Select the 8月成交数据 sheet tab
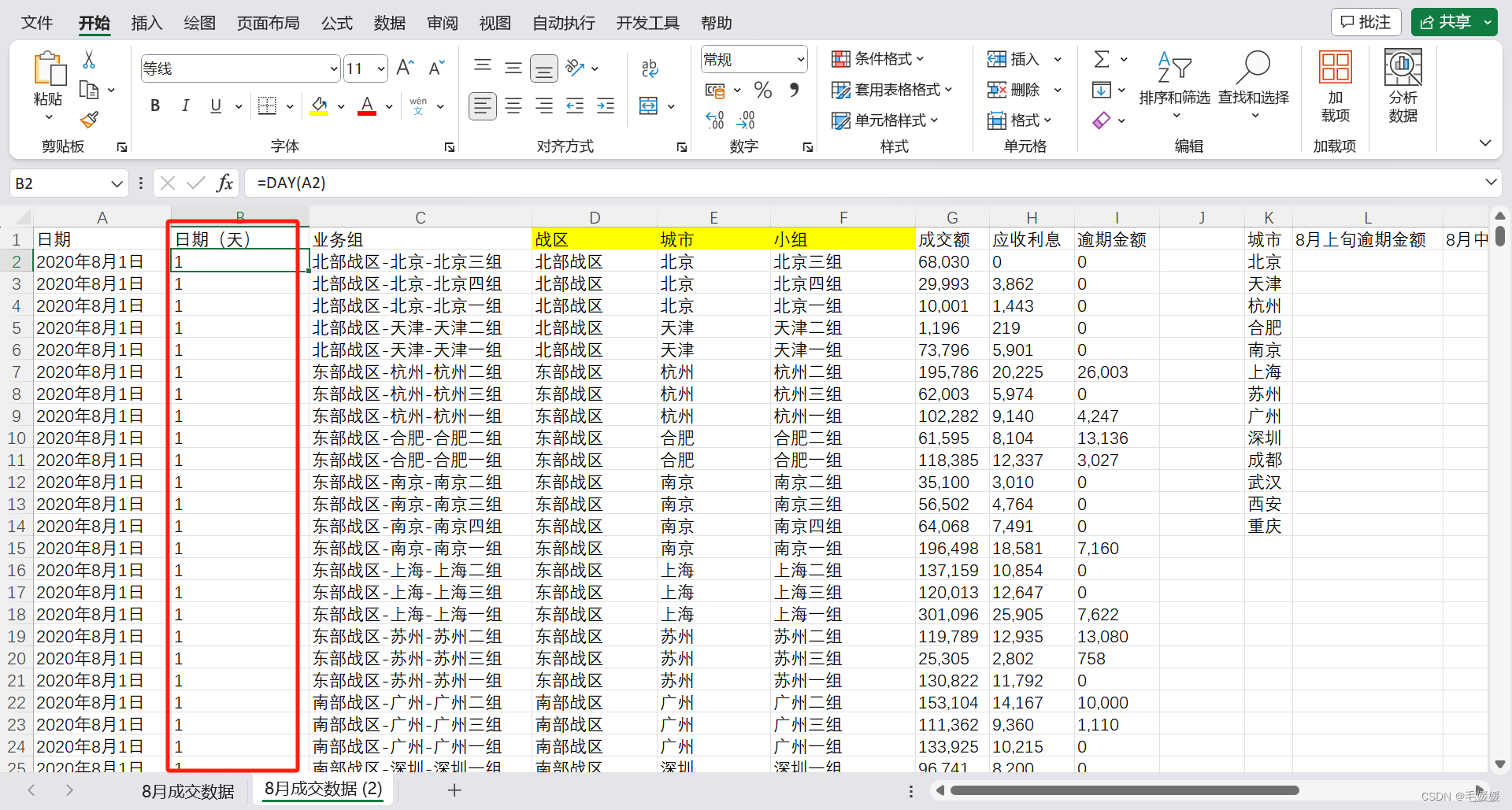Viewport: 1512px width, 810px height. pyautogui.click(x=187, y=791)
